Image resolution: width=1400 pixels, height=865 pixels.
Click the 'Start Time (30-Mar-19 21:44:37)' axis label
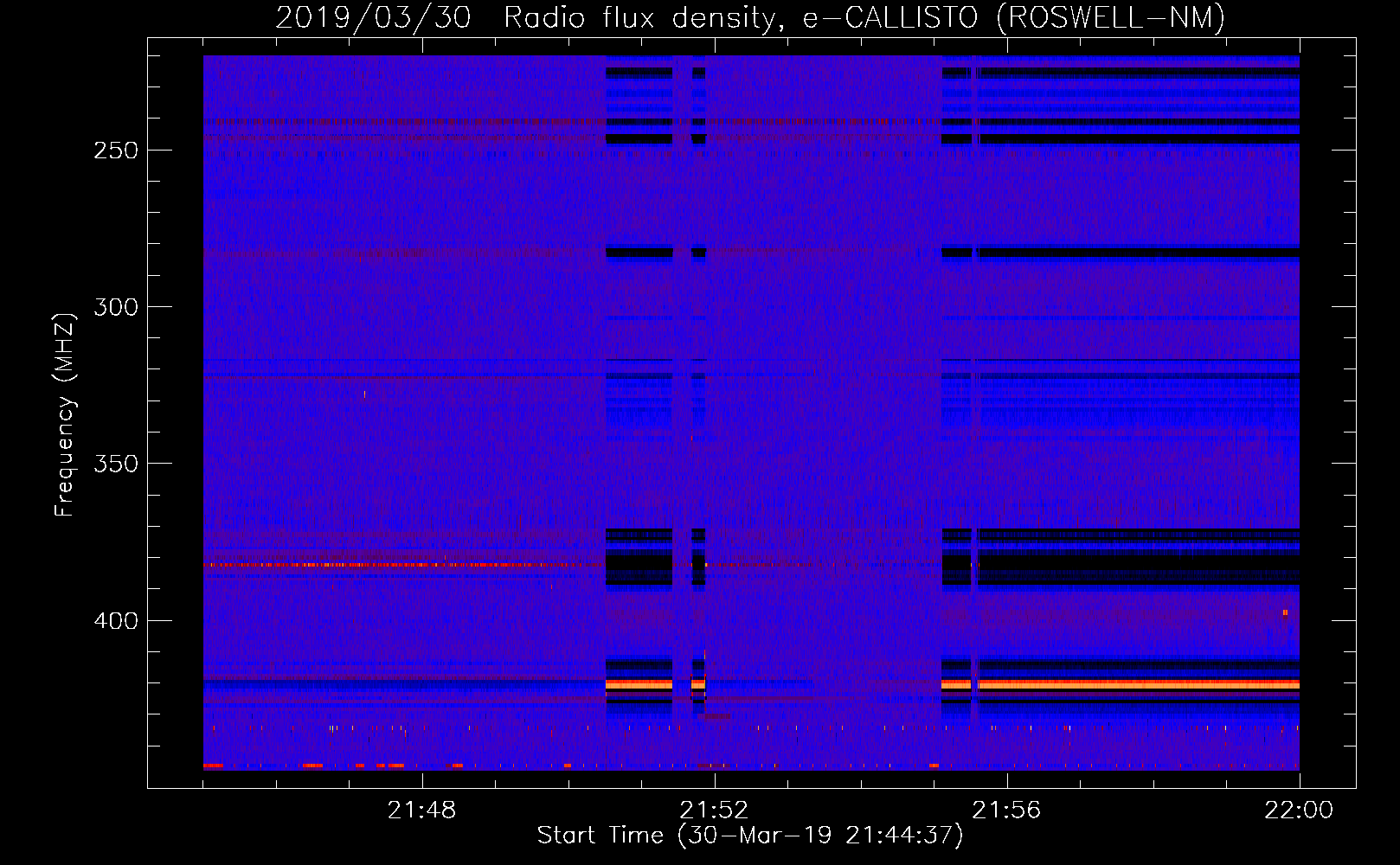(750, 836)
